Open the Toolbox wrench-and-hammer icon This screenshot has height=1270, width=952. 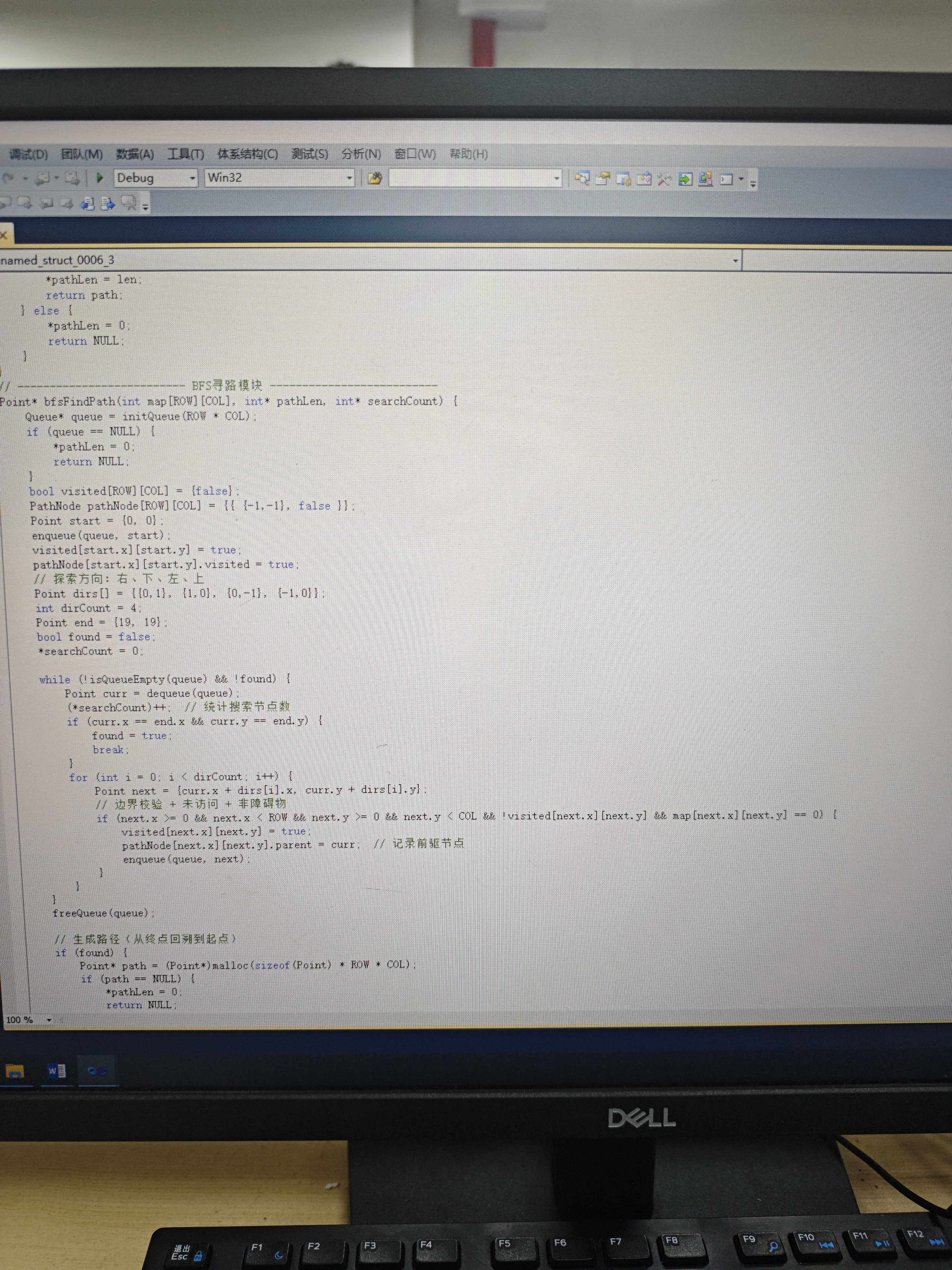click(x=664, y=180)
